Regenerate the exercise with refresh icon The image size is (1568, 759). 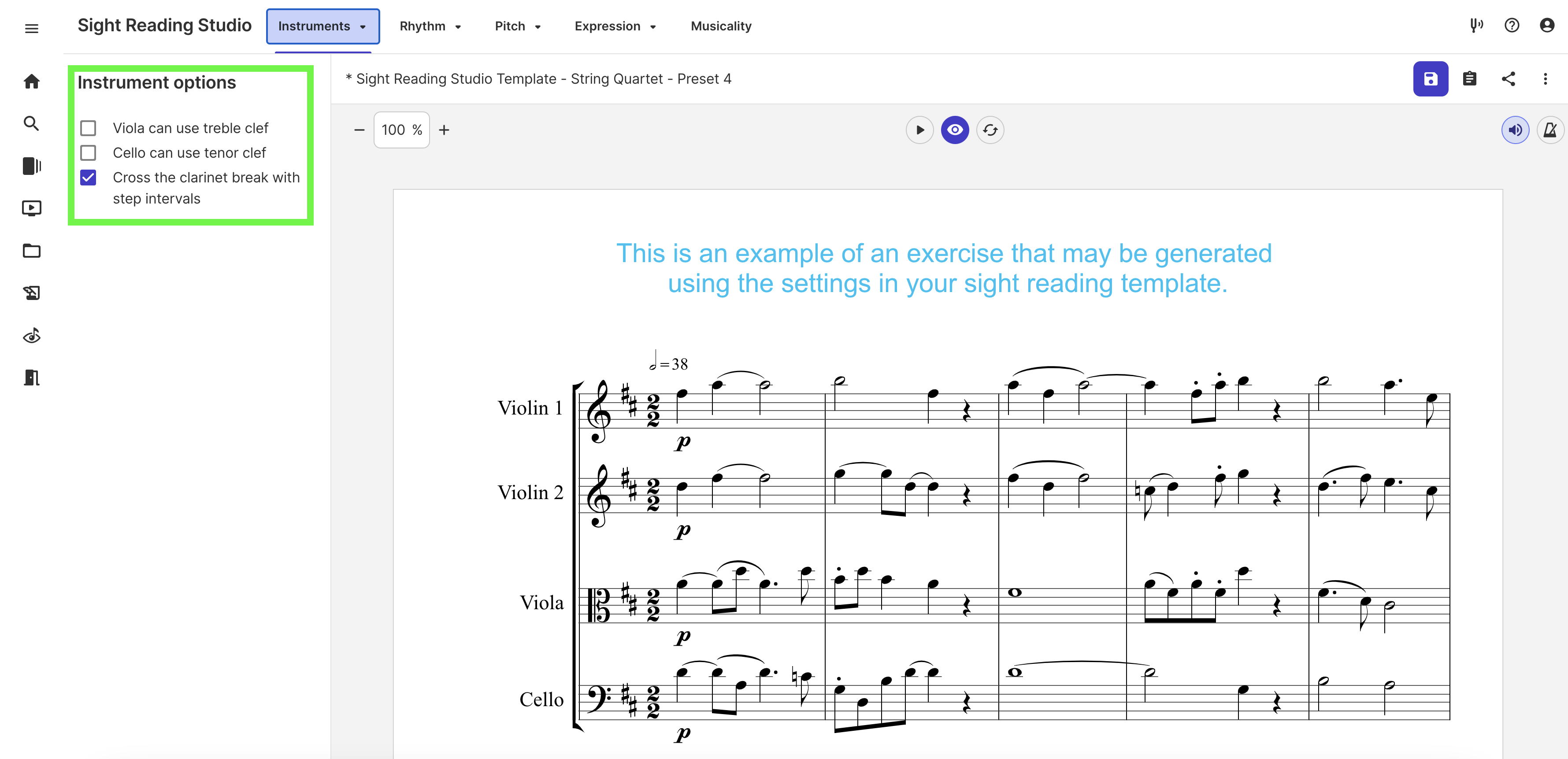[x=990, y=130]
